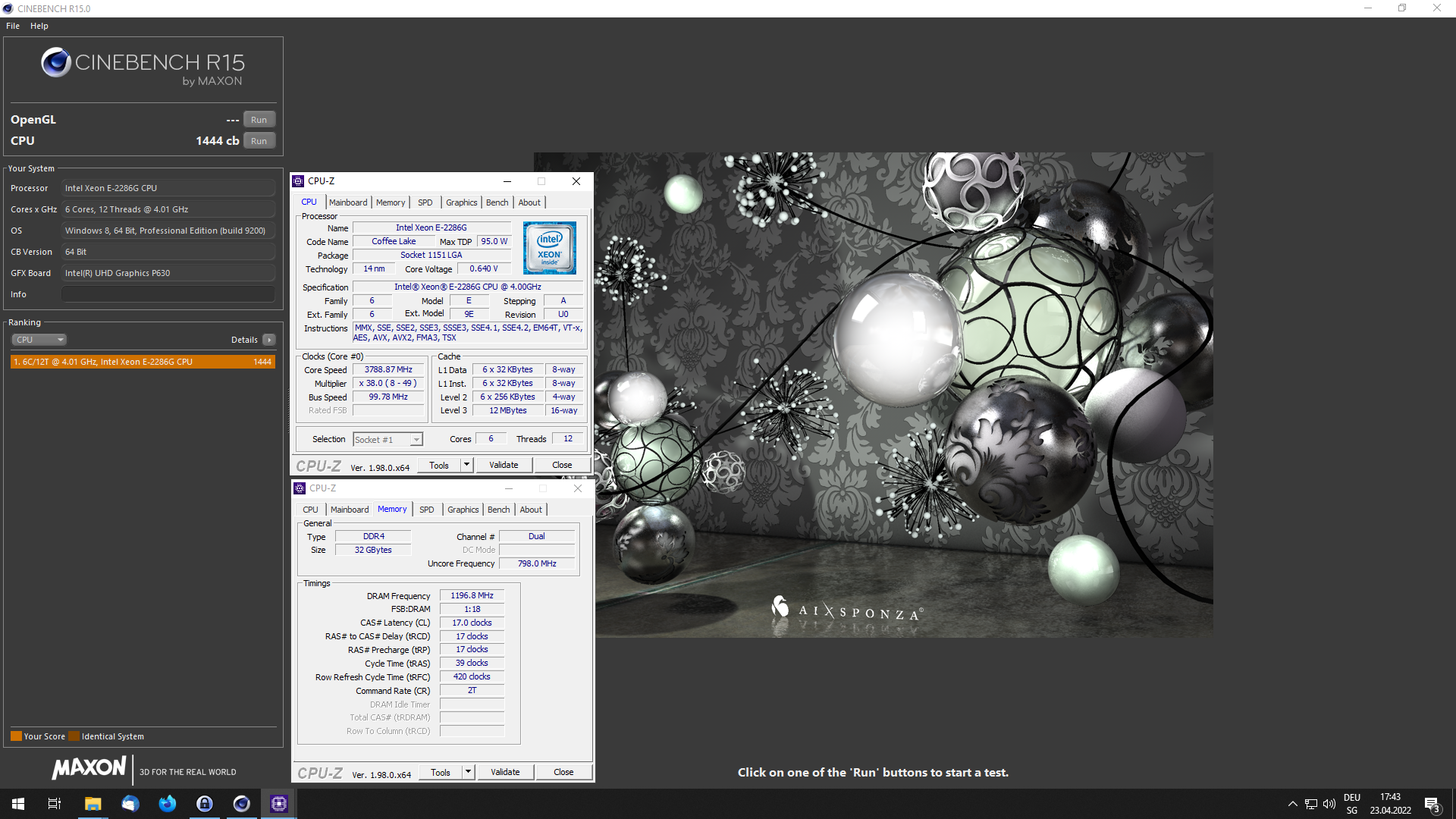
Task: Open About tab in lower CPU-Z window
Action: (x=531, y=510)
